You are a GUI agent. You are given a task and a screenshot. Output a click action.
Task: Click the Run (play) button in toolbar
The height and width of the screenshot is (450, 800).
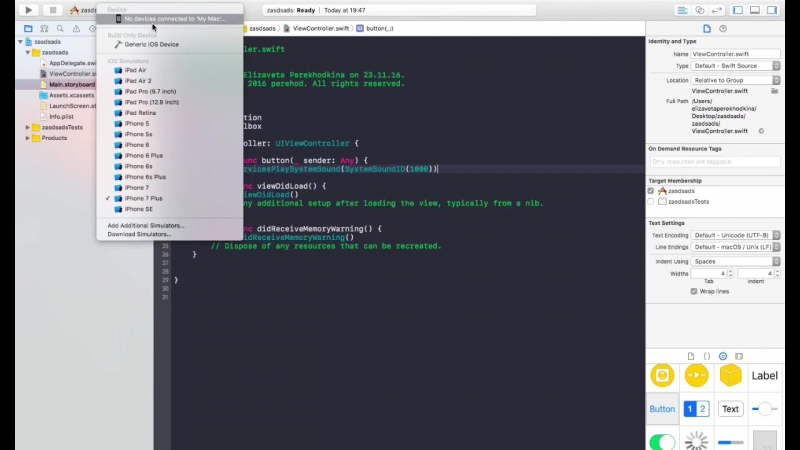(x=28, y=10)
